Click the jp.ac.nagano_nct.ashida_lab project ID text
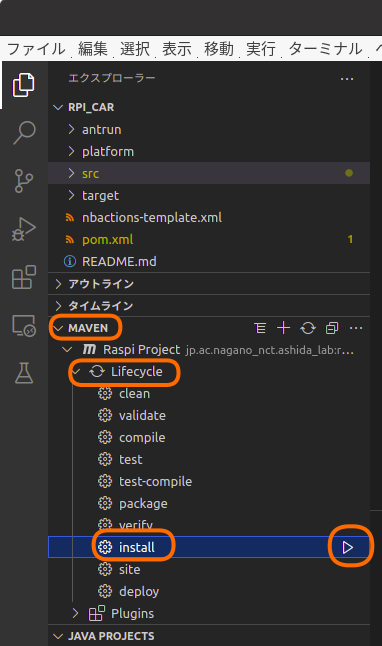 270,350
